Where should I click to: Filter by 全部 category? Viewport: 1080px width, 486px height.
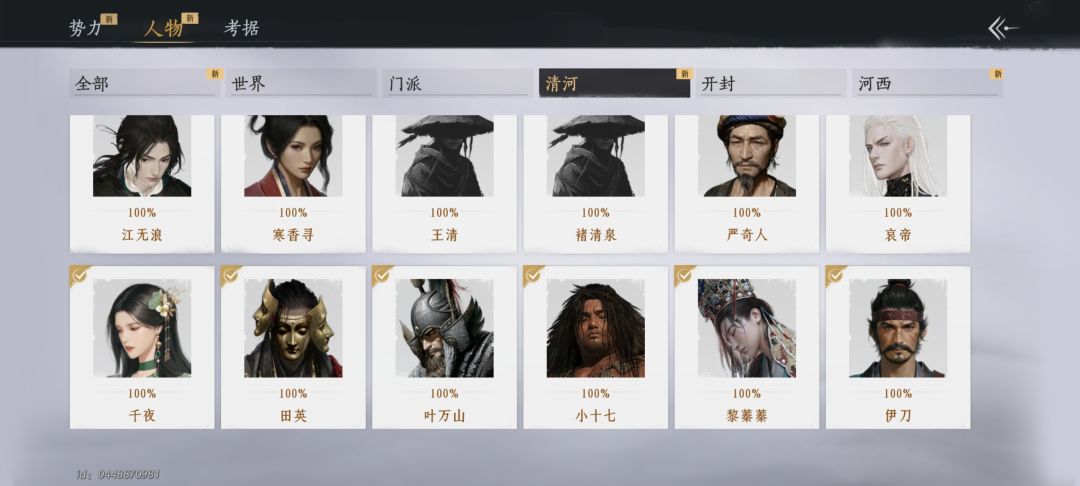[144, 83]
